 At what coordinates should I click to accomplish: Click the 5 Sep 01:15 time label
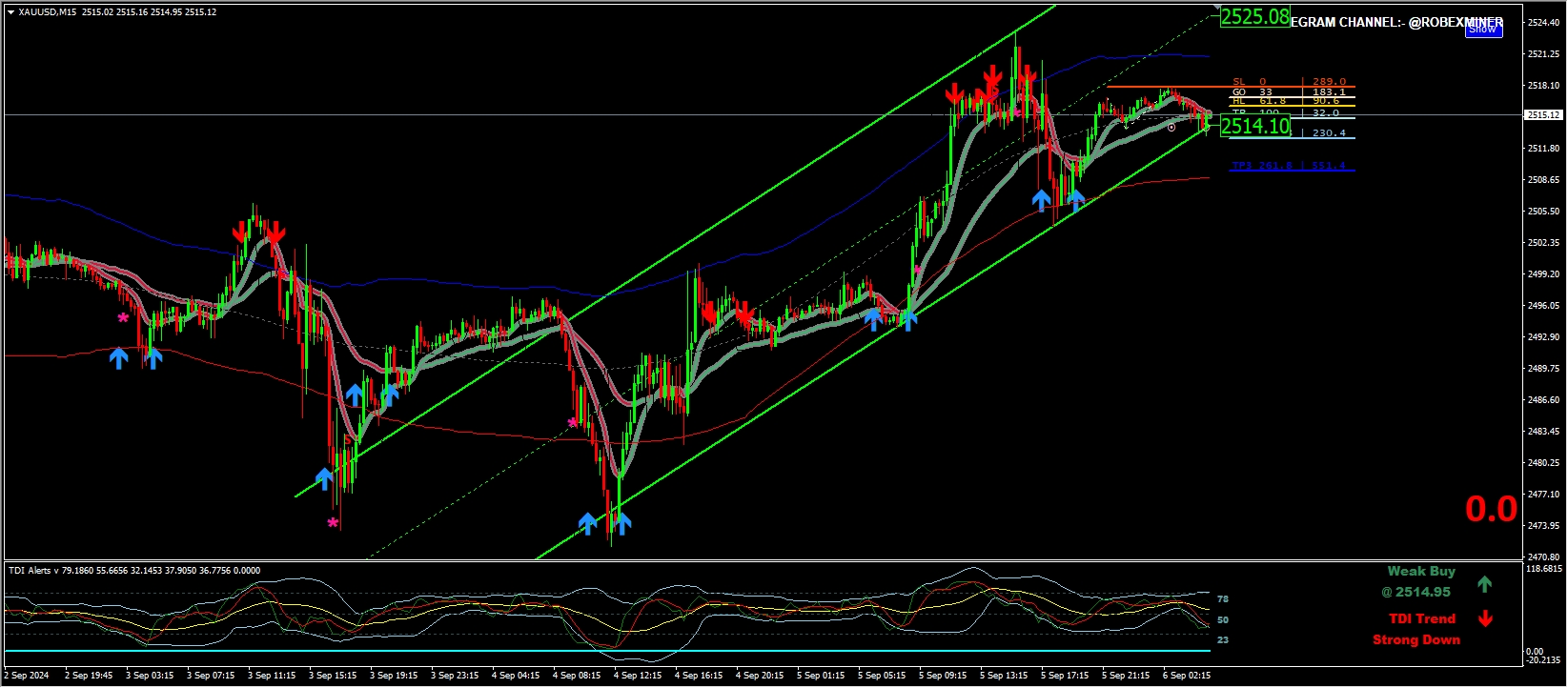tap(821, 676)
